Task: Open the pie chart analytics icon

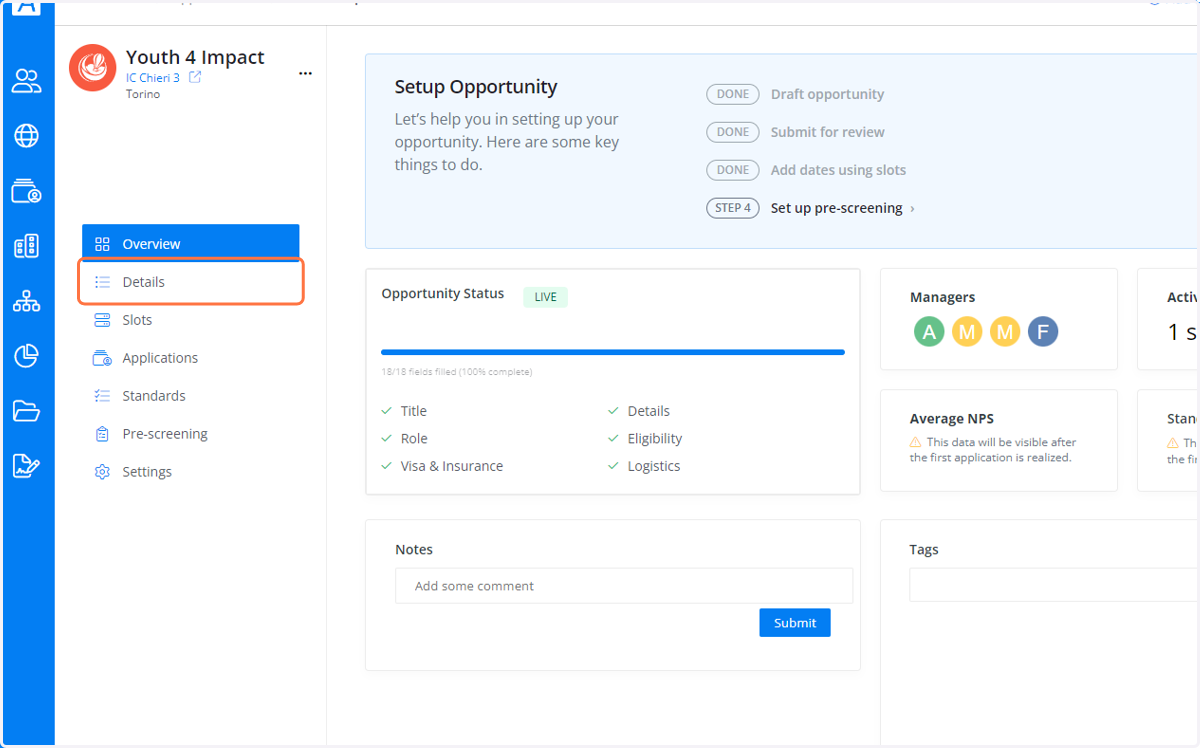Action: click(27, 355)
